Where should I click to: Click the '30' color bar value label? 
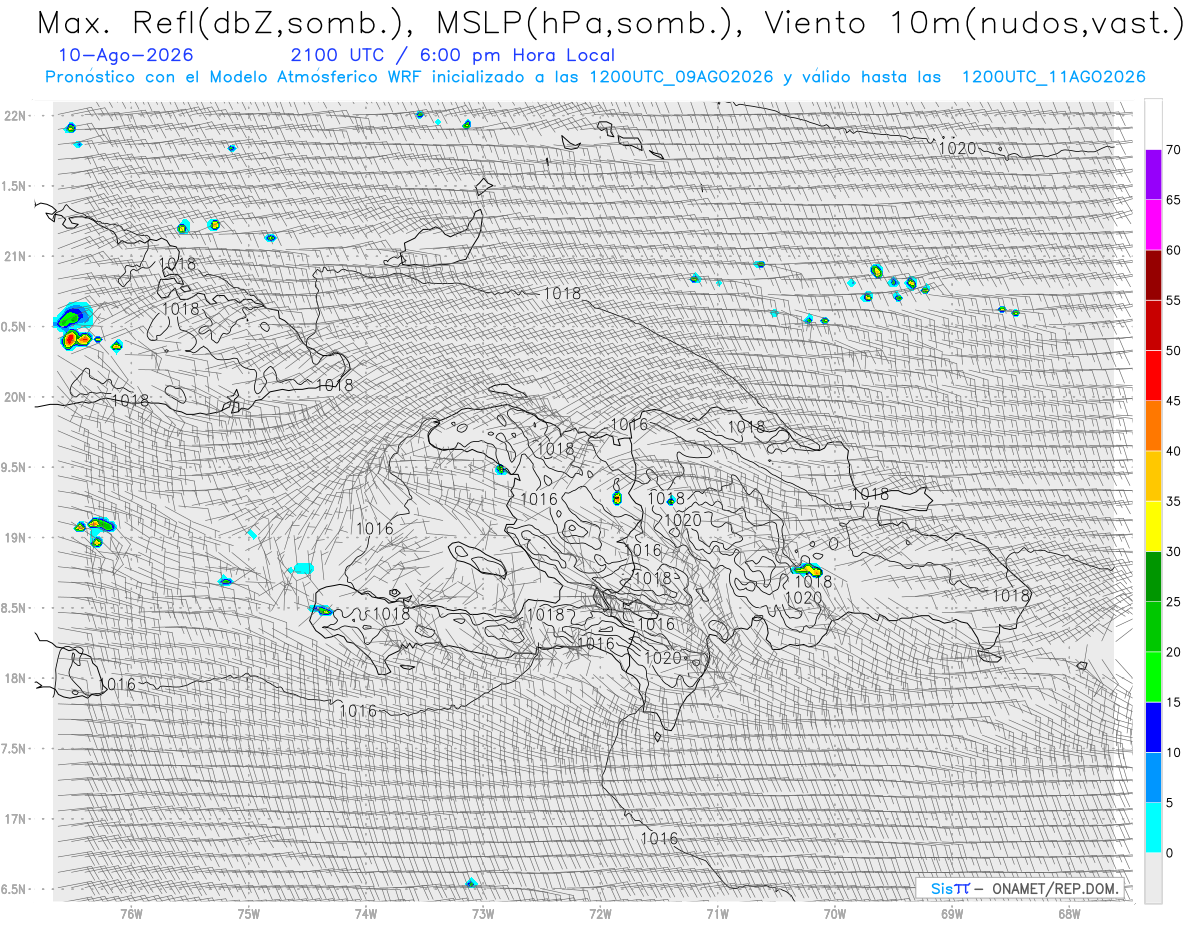(x=1173, y=552)
